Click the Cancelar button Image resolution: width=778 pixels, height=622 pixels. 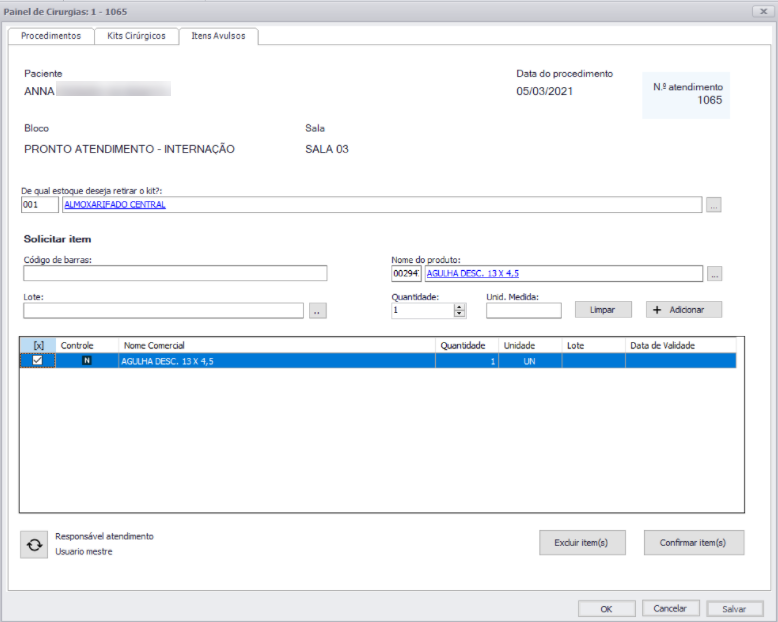(670, 608)
